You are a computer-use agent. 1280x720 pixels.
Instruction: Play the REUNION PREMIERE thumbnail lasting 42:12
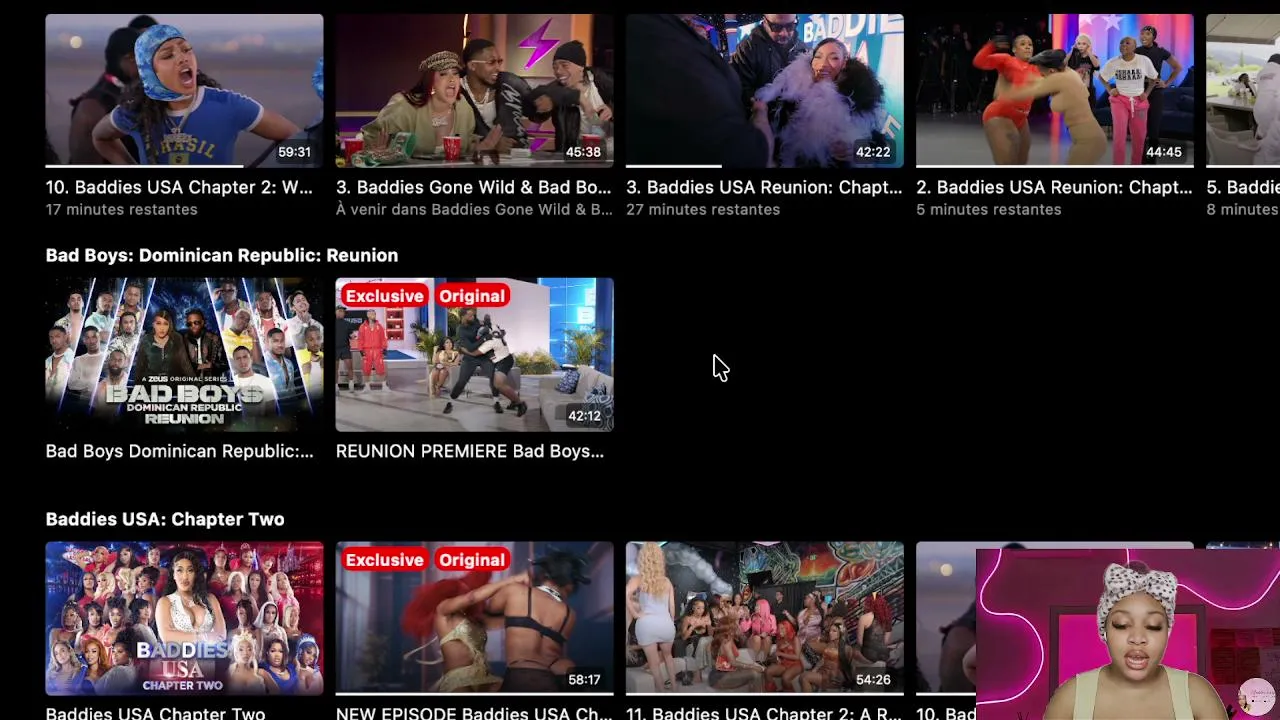pyautogui.click(x=474, y=354)
